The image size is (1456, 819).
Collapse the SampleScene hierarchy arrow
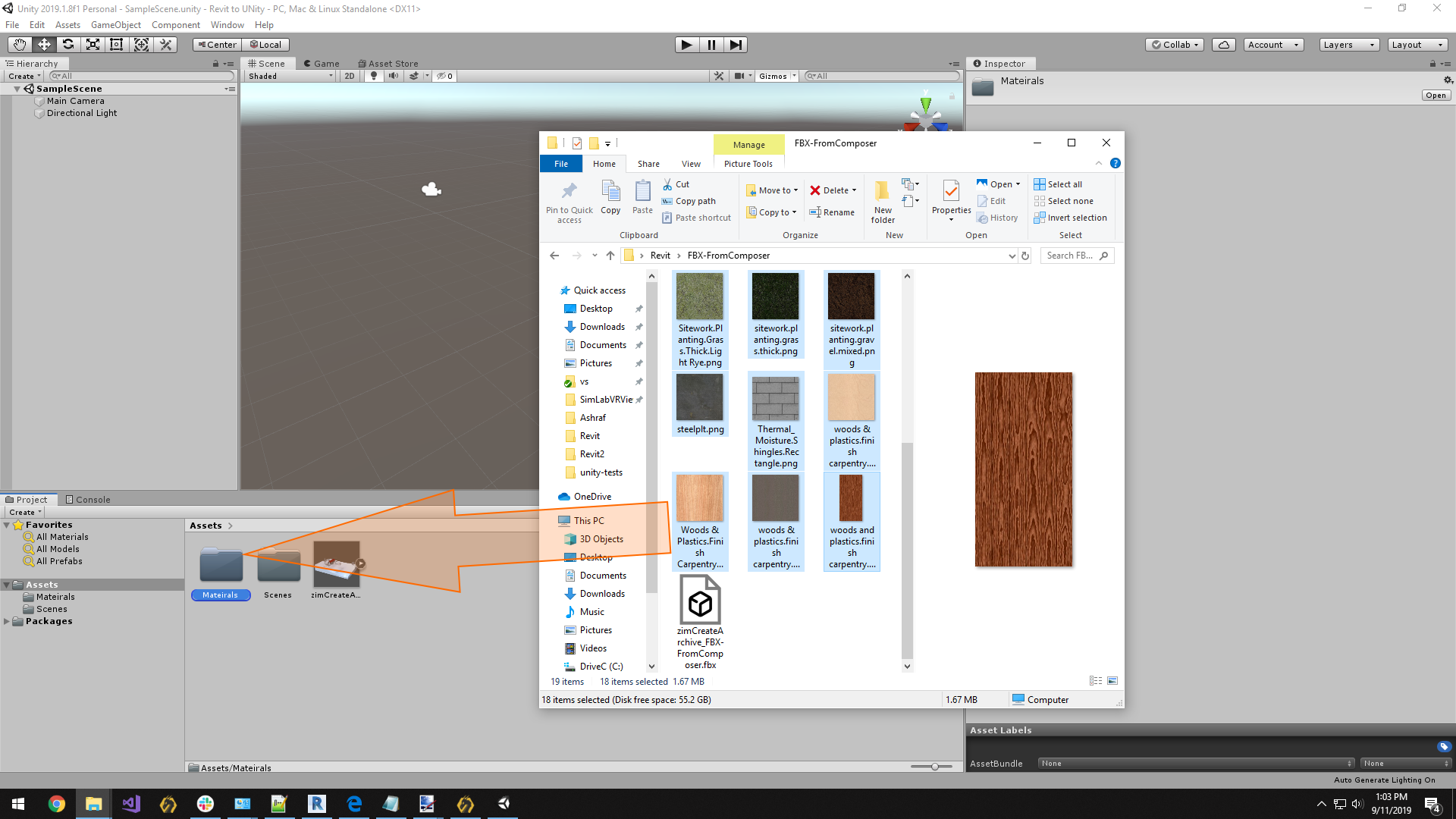pyautogui.click(x=17, y=89)
